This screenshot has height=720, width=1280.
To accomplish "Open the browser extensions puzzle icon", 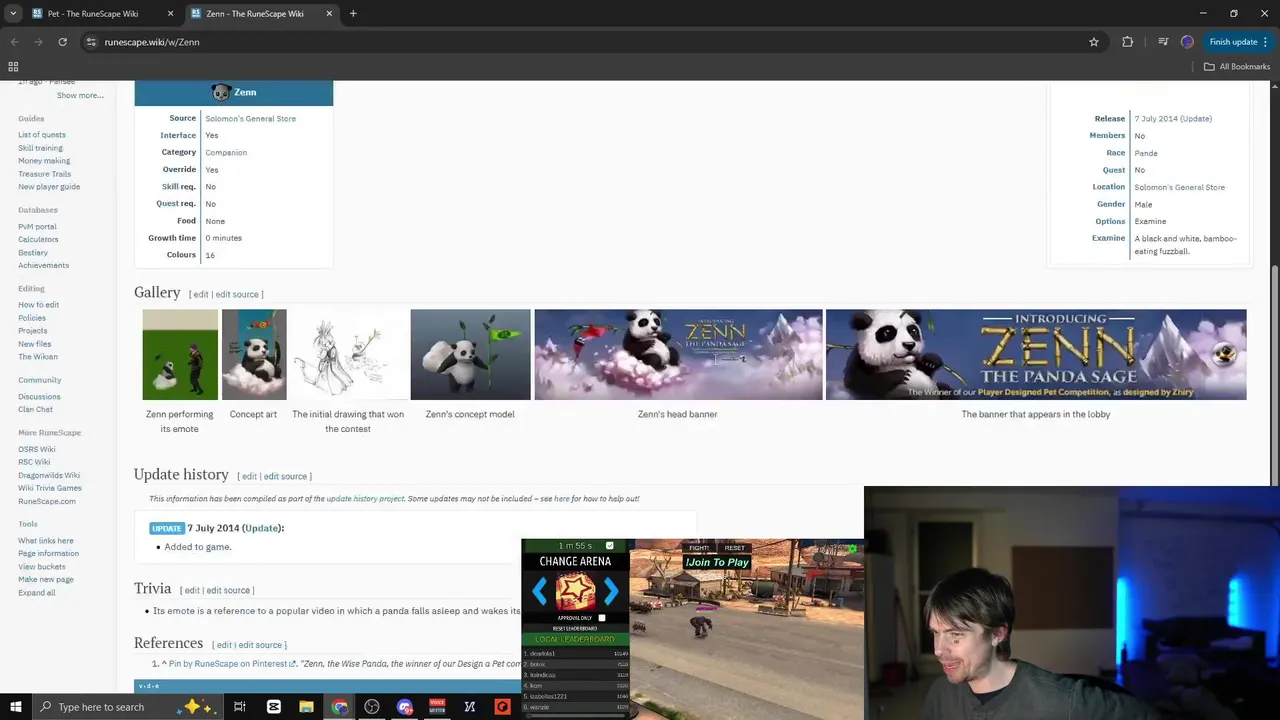I will [1128, 42].
